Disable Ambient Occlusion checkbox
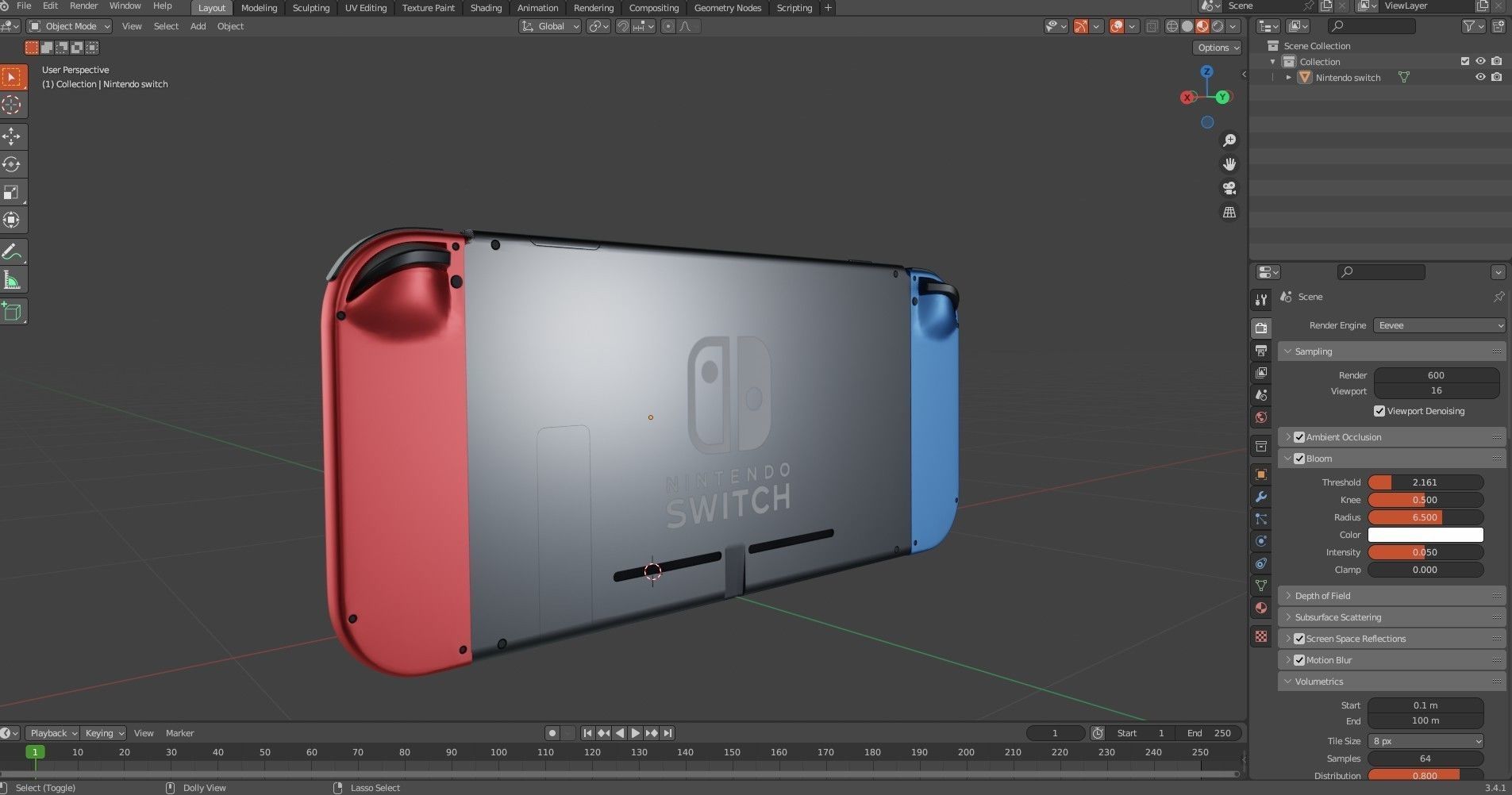The image size is (1512, 795). tap(1299, 437)
